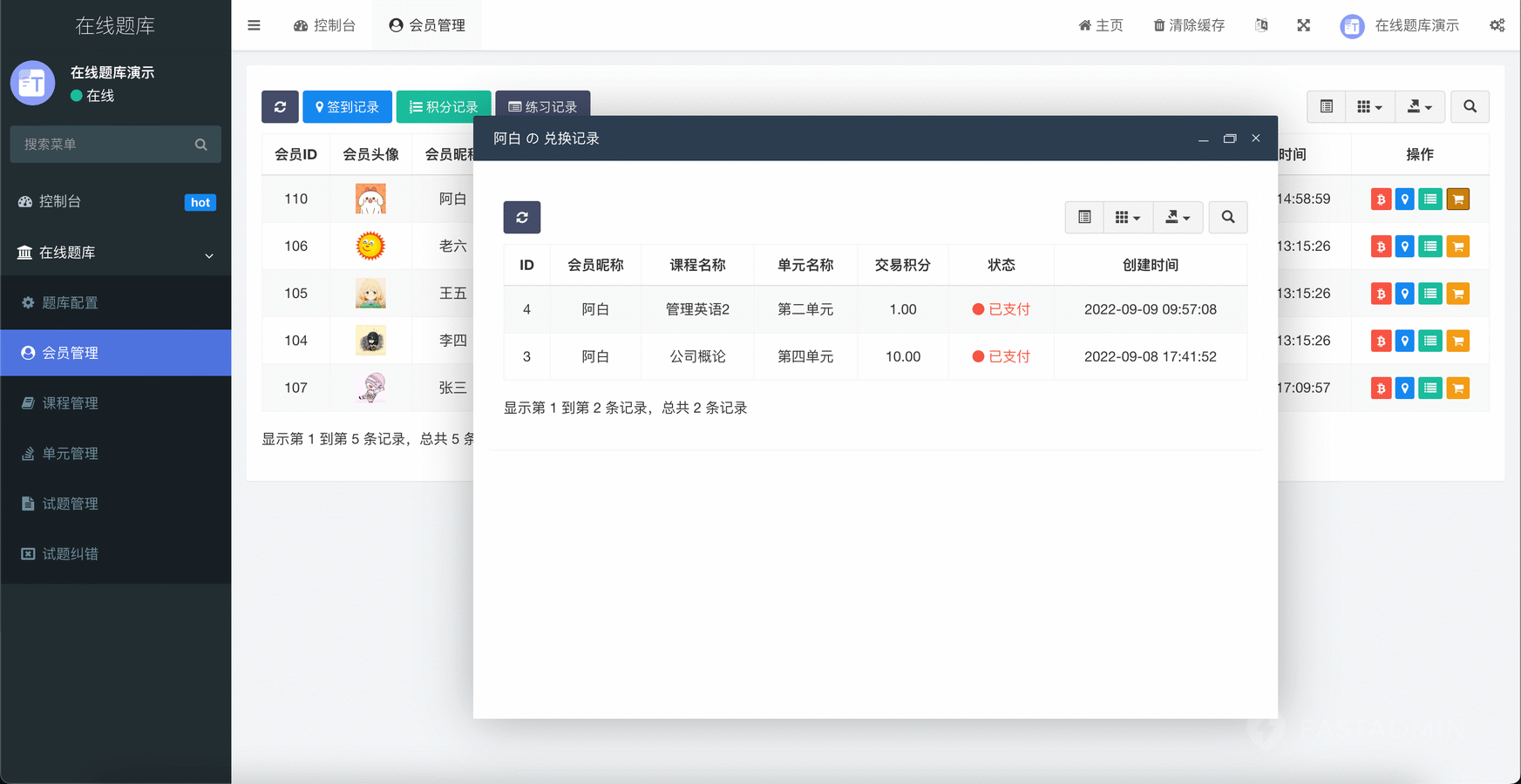Screen dimensions: 1521x784
Task: Open the export dropdown in the dialog toolbar
Action: point(1177,218)
